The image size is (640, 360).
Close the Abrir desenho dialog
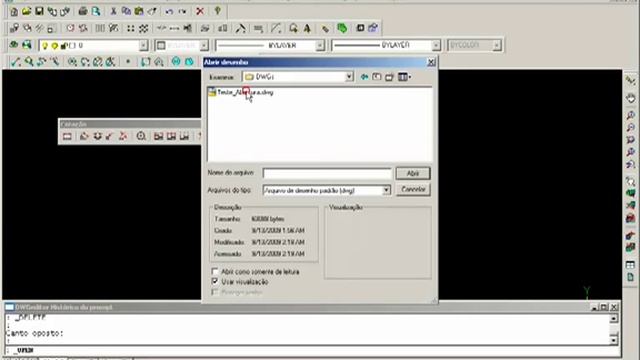tap(431, 62)
